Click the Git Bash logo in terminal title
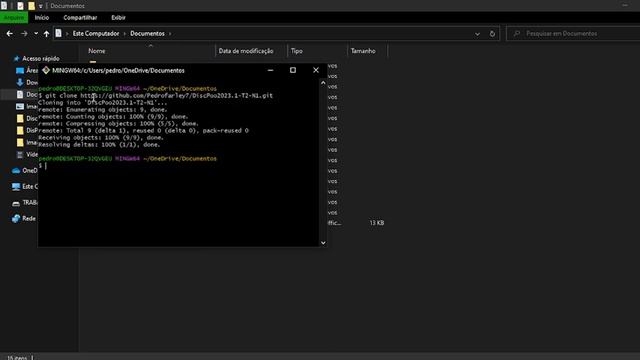640x360 pixels. [x=46, y=70]
